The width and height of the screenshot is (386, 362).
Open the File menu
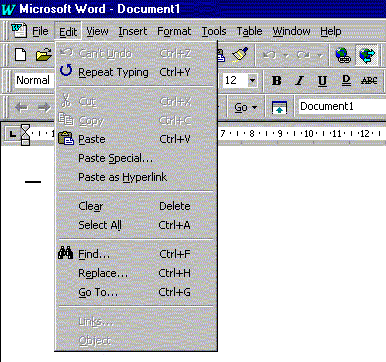(40, 31)
